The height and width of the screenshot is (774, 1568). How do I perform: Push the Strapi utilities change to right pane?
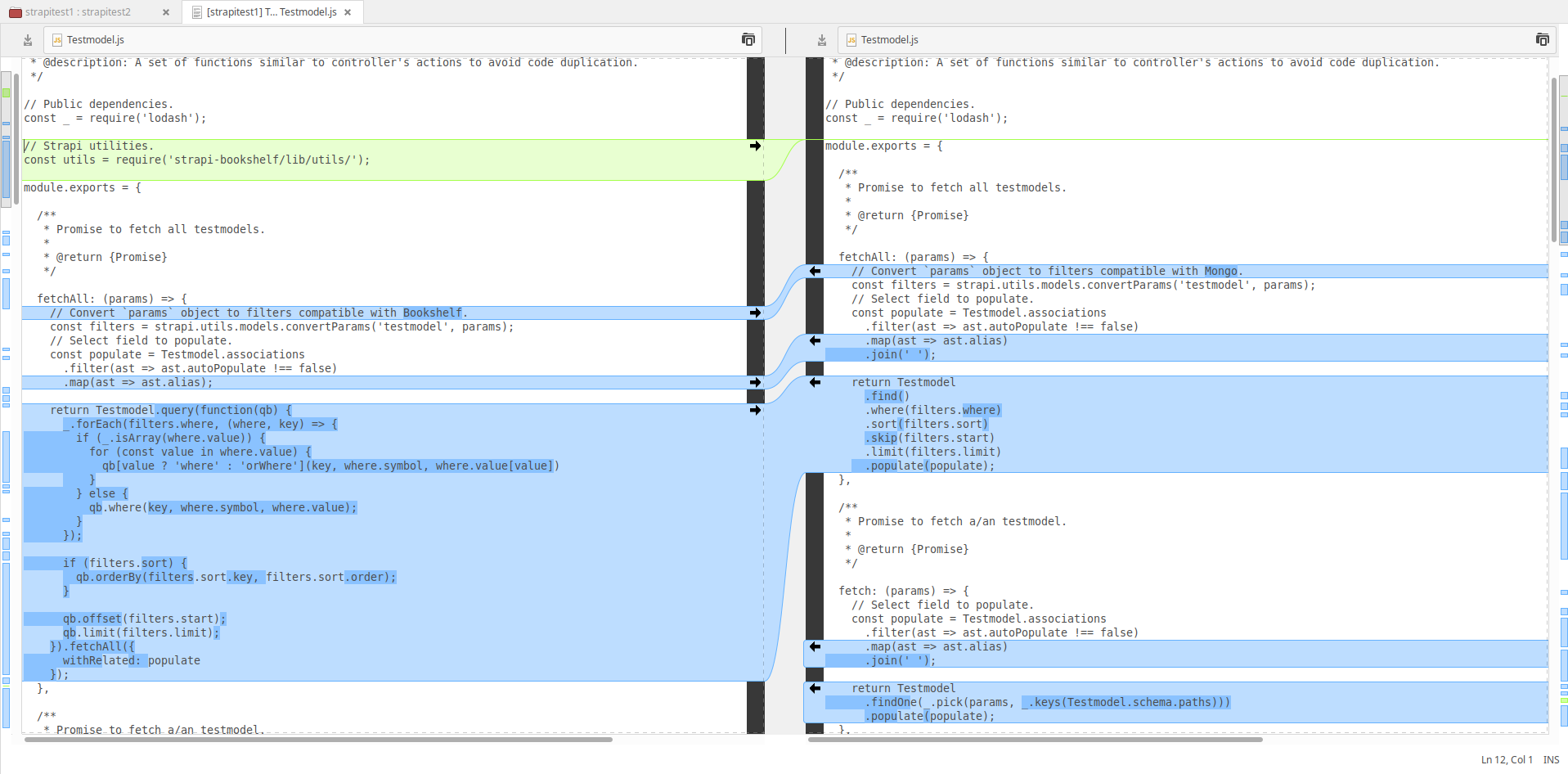click(754, 146)
